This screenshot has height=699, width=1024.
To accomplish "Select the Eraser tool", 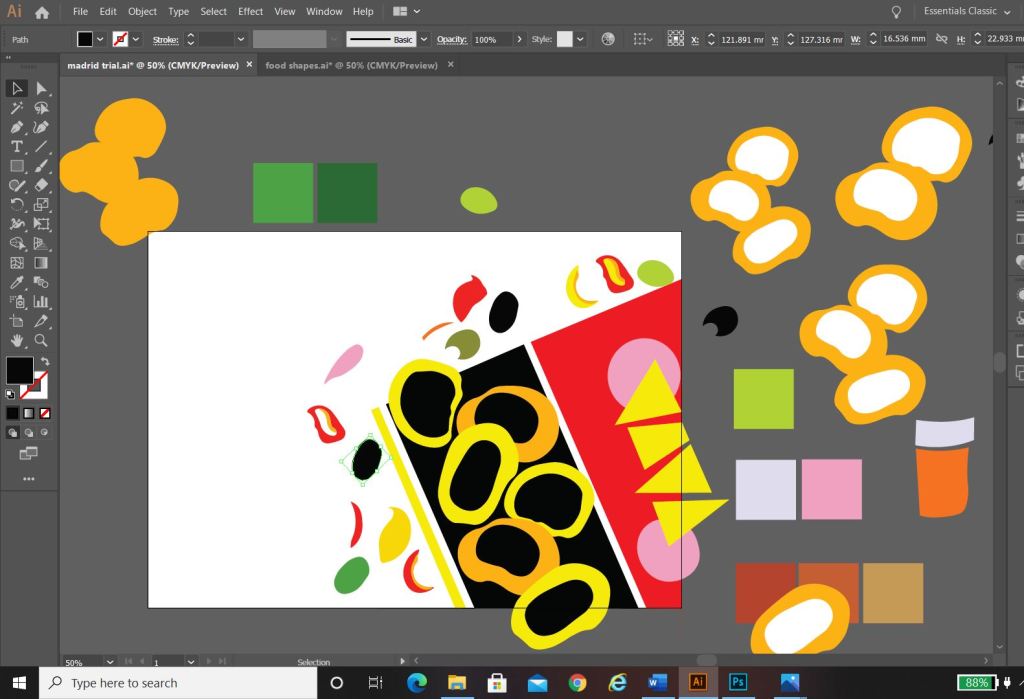I will [x=41, y=185].
